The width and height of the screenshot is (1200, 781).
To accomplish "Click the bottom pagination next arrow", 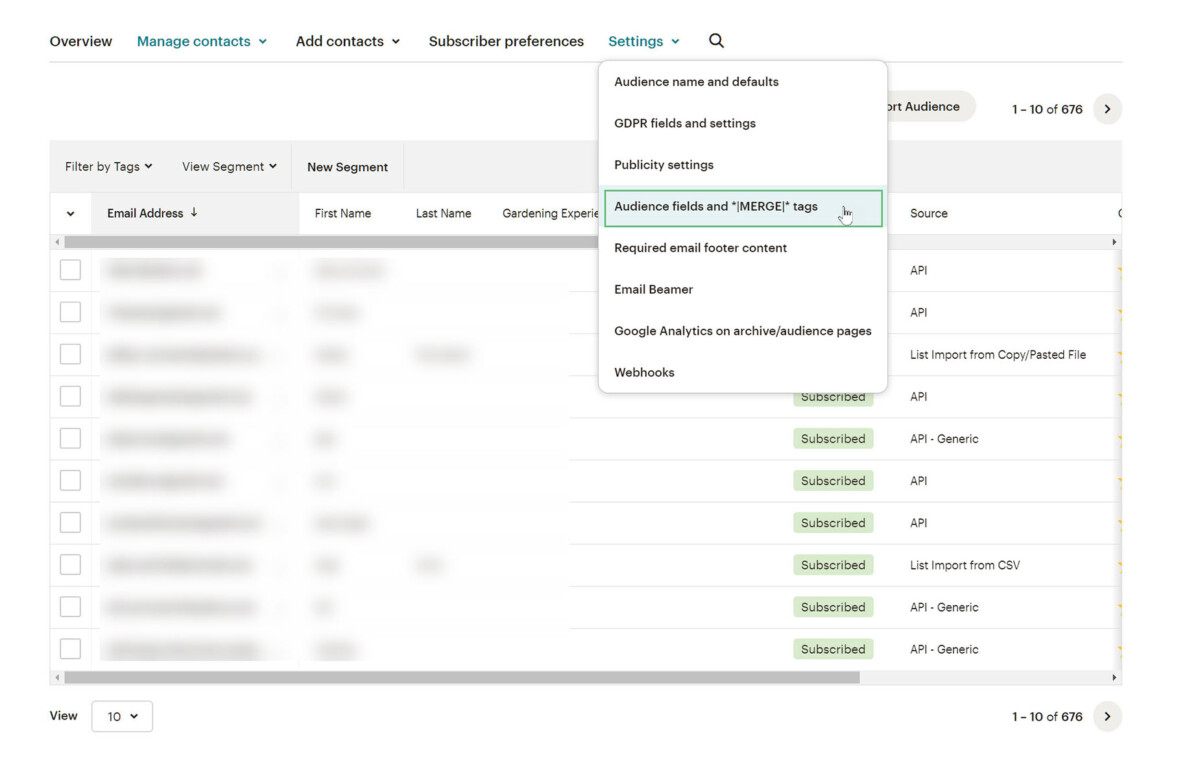I will pyautogui.click(x=1107, y=716).
